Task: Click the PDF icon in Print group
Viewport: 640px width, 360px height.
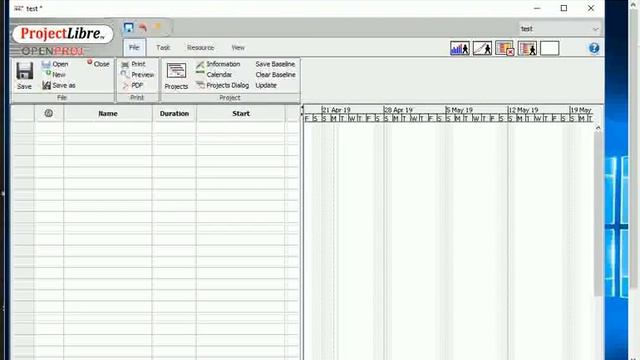Action: tap(125, 85)
